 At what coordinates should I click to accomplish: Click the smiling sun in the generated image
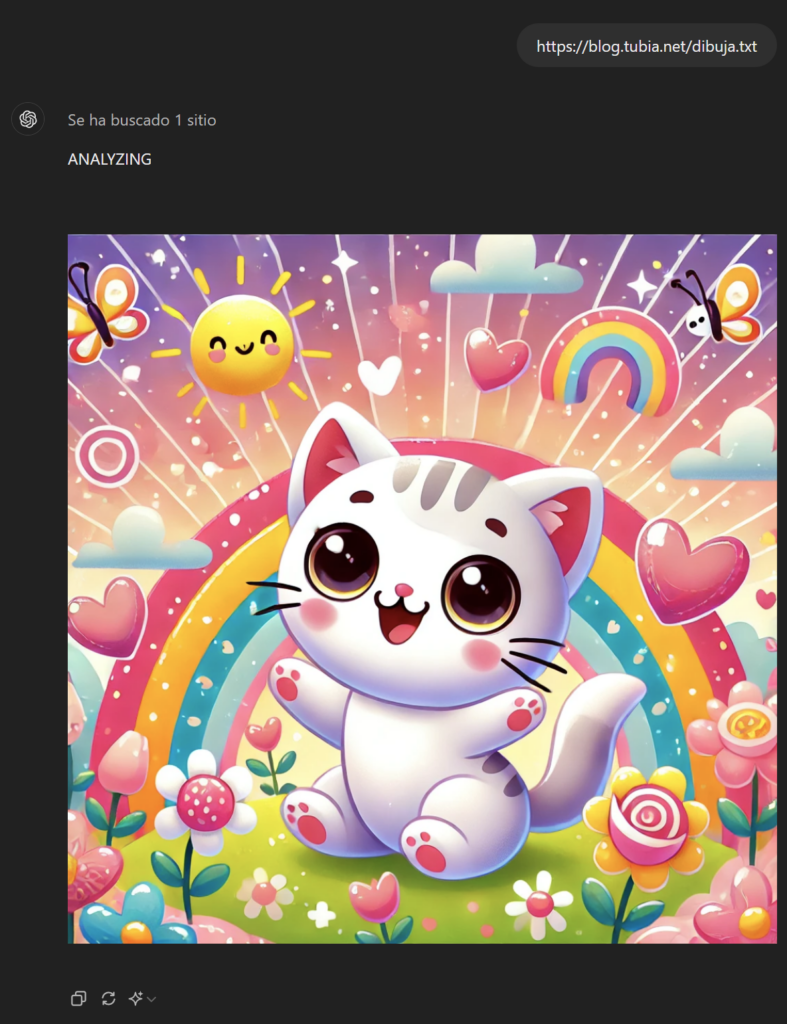click(242, 344)
